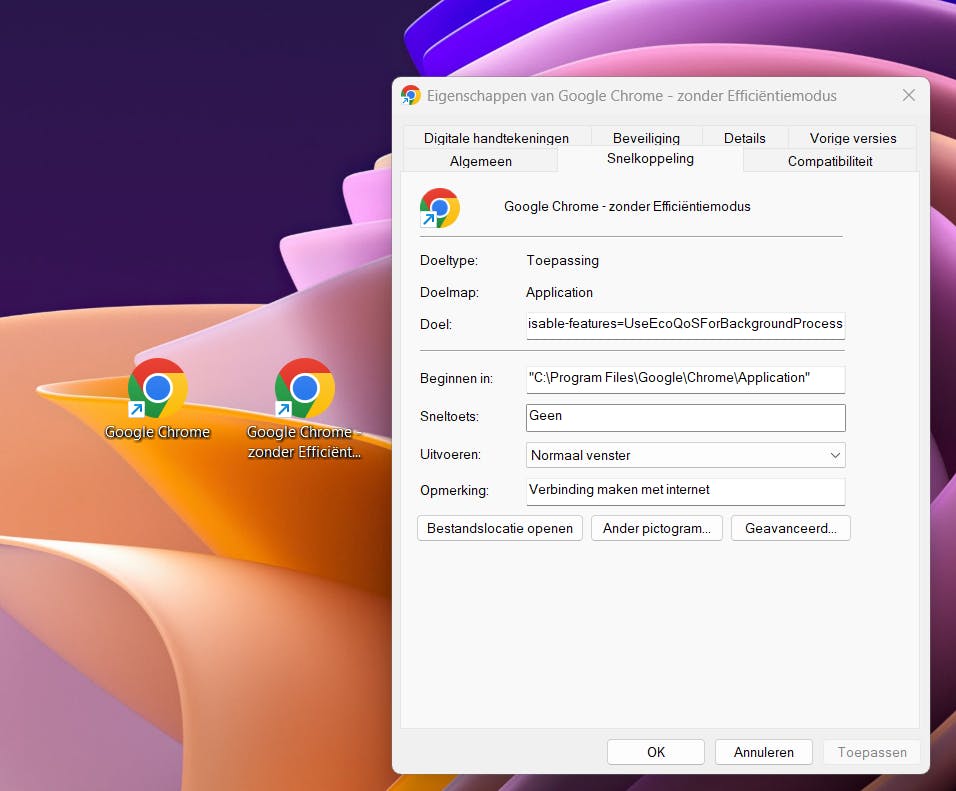Click the Chrome icon in dialog title bar
Viewport: 956px width, 791px height.
point(410,96)
